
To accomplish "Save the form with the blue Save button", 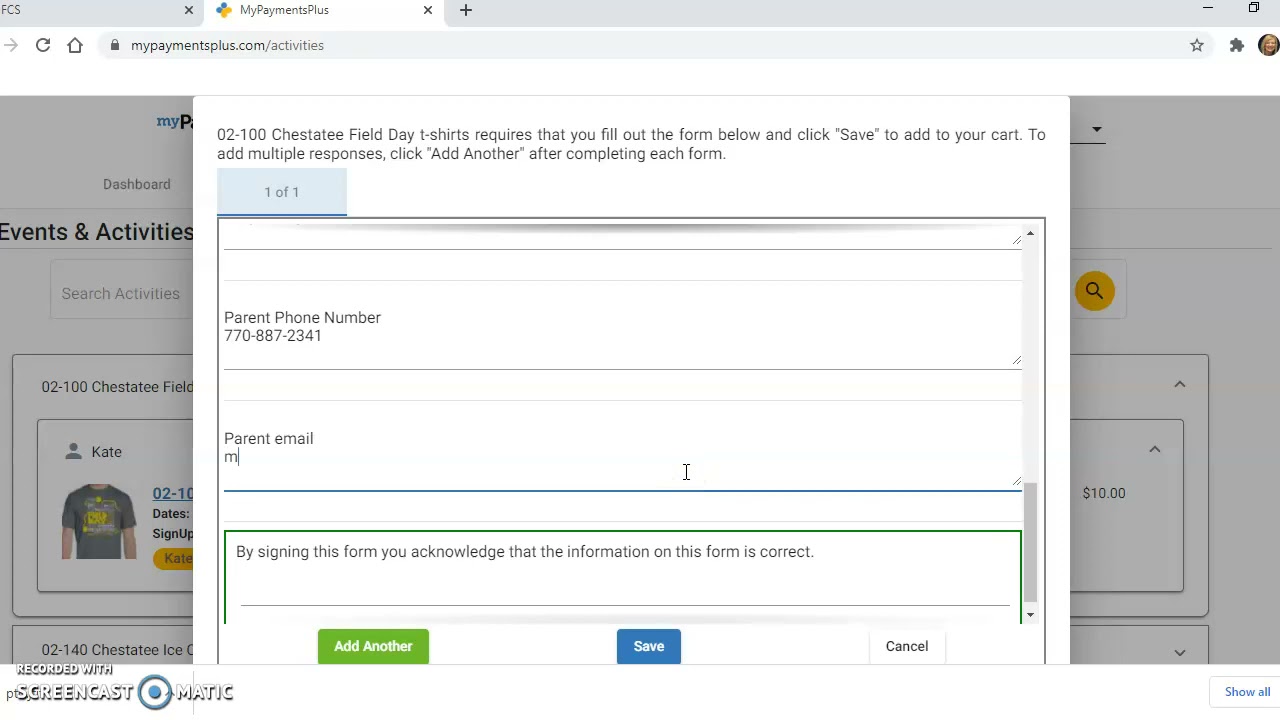I will click(x=648, y=646).
